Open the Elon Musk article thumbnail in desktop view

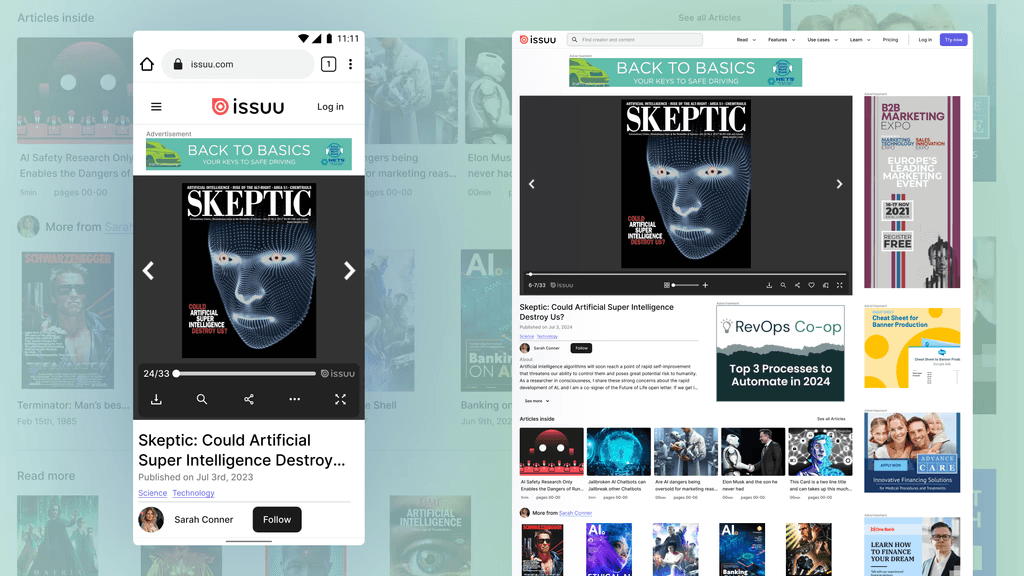pos(753,452)
